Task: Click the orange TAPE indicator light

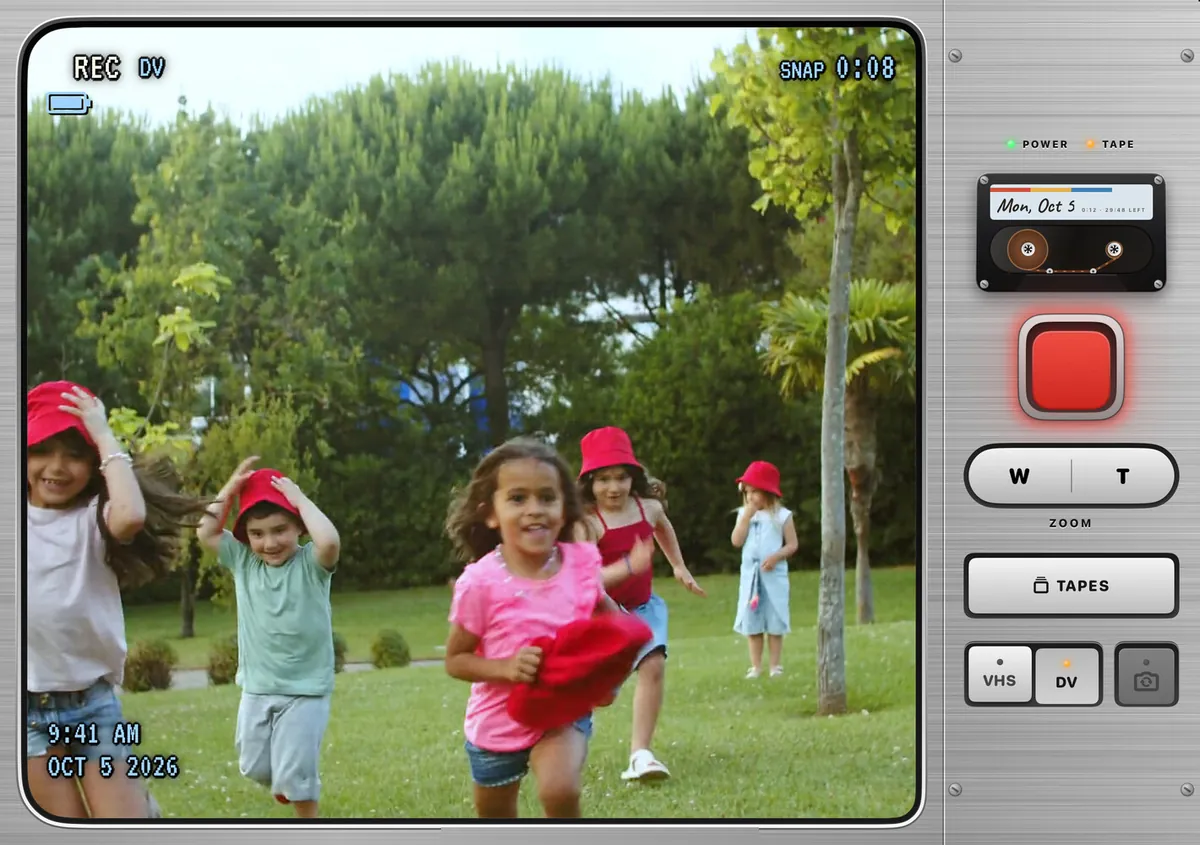Action: [1091, 144]
